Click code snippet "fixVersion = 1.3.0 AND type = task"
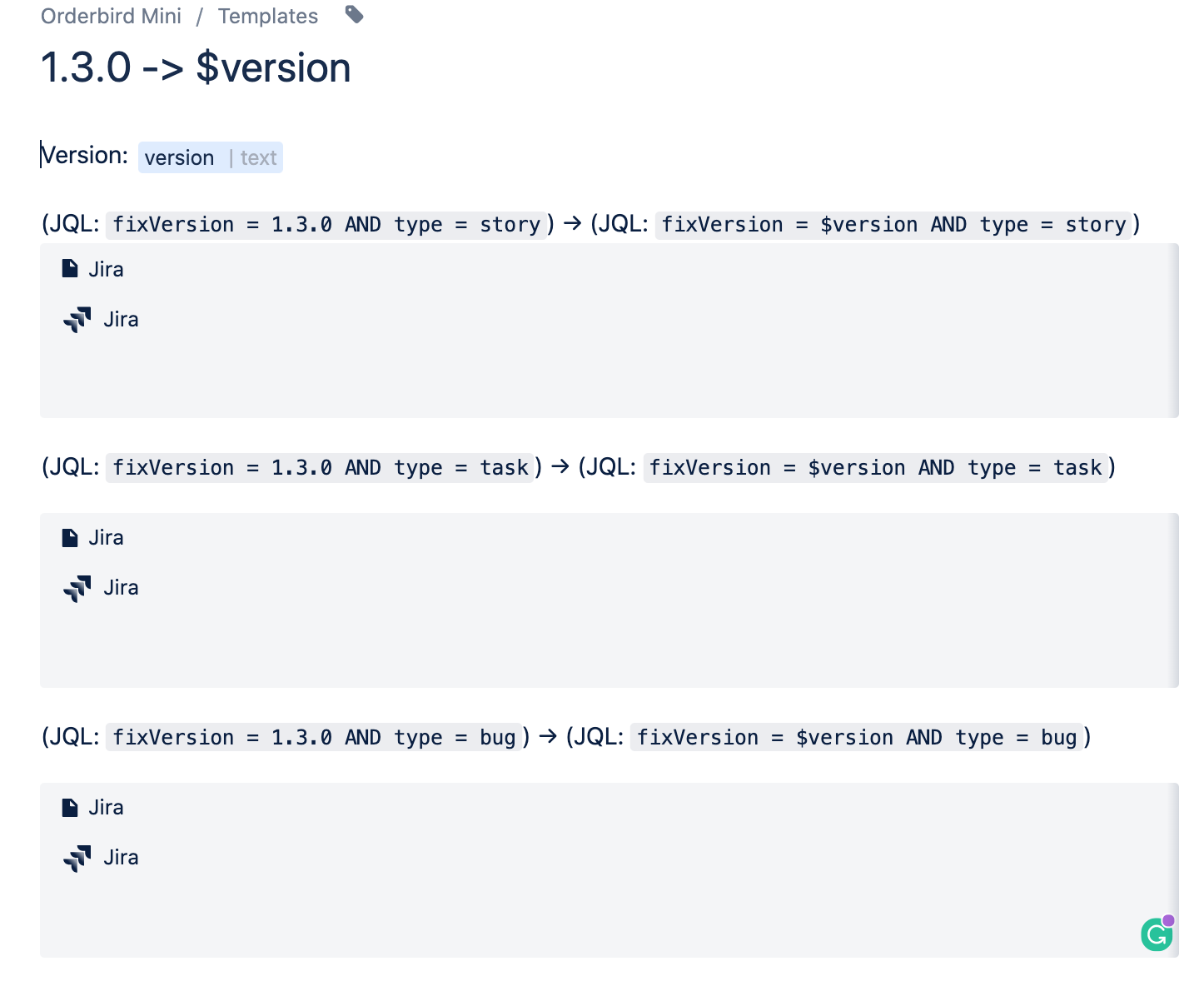The height and width of the screenshot is (981, 1204). click(321, 468)
